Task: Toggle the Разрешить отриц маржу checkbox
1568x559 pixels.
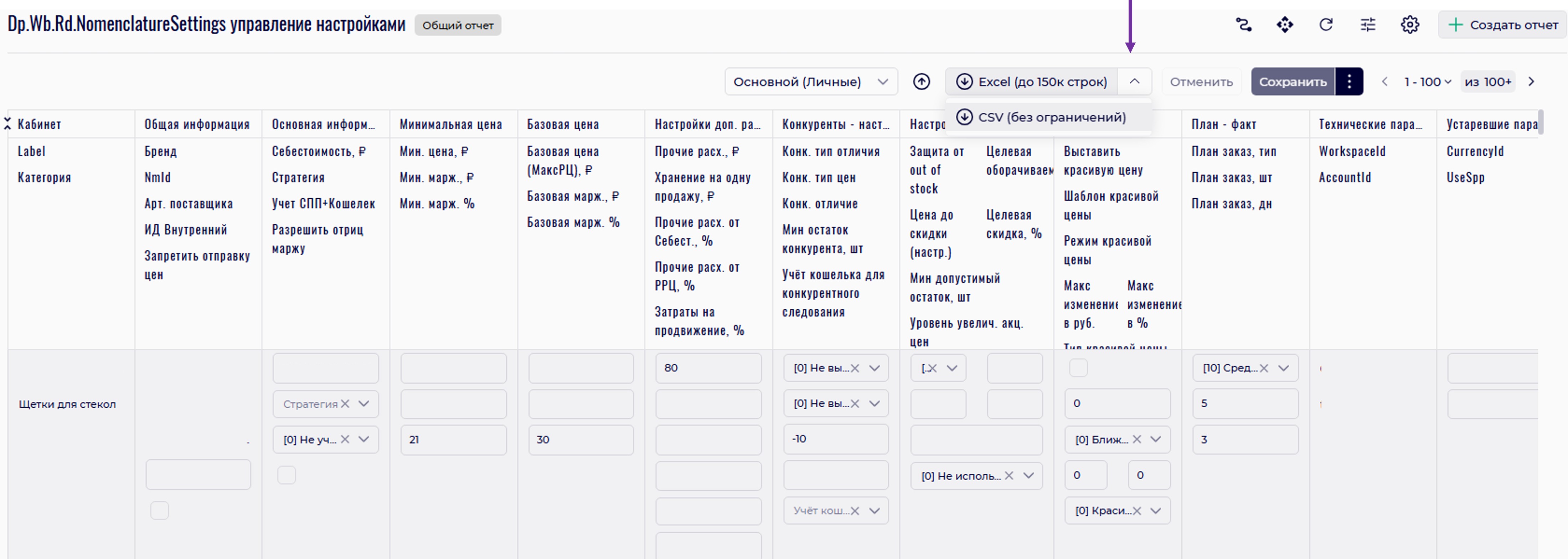Action: click(x=287, y=475)
